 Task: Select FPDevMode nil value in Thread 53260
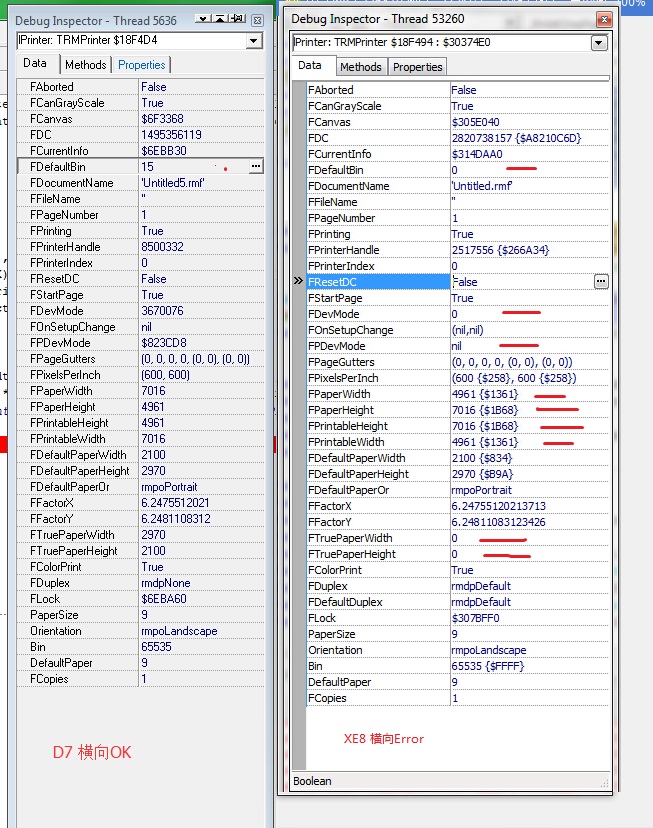(457, 346)
